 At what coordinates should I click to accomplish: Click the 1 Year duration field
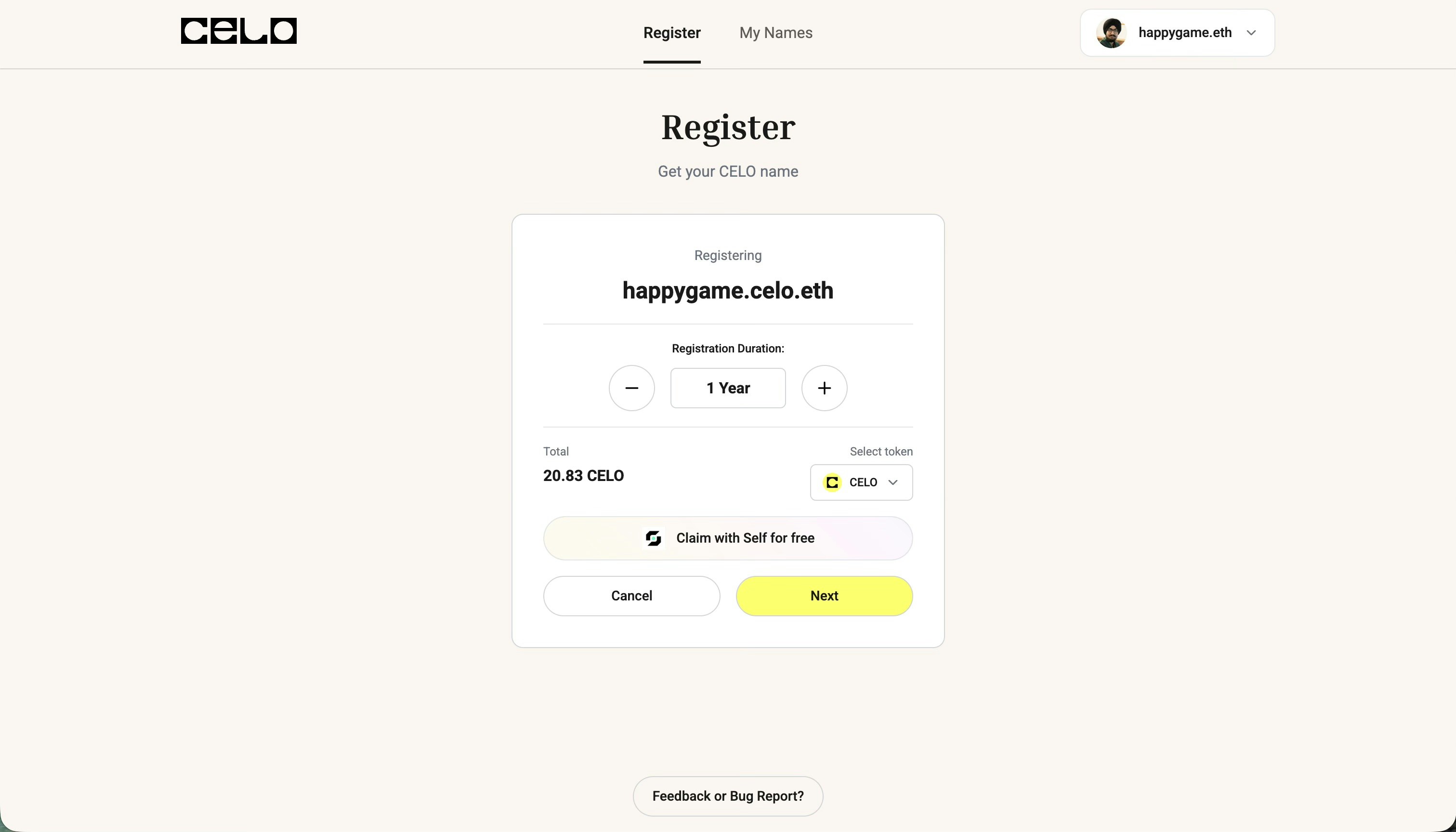point(727,388)
